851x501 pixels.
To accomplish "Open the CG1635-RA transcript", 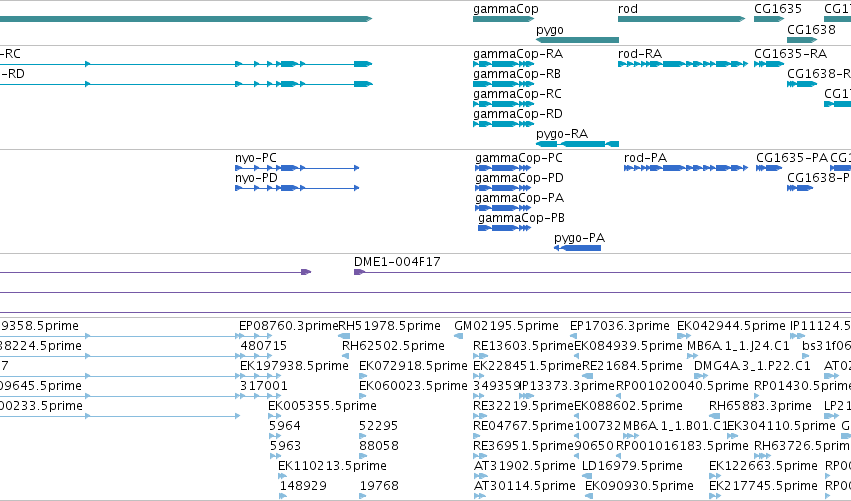I will 769,64.
